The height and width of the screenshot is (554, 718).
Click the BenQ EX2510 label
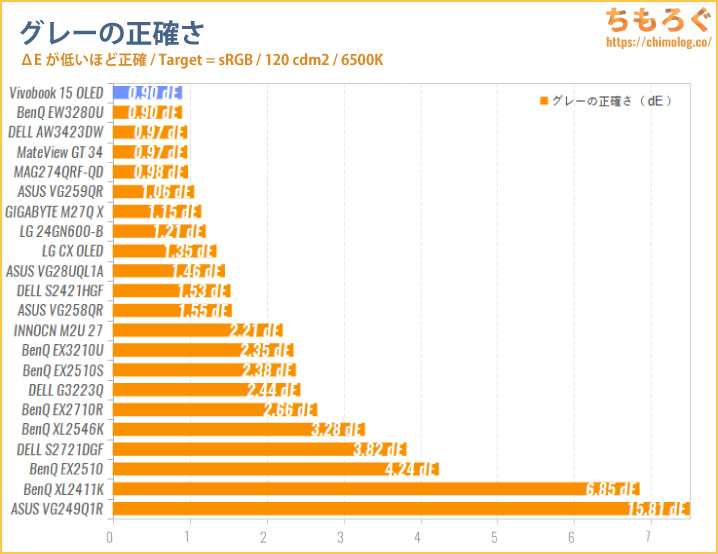click(x=66, y=469)
